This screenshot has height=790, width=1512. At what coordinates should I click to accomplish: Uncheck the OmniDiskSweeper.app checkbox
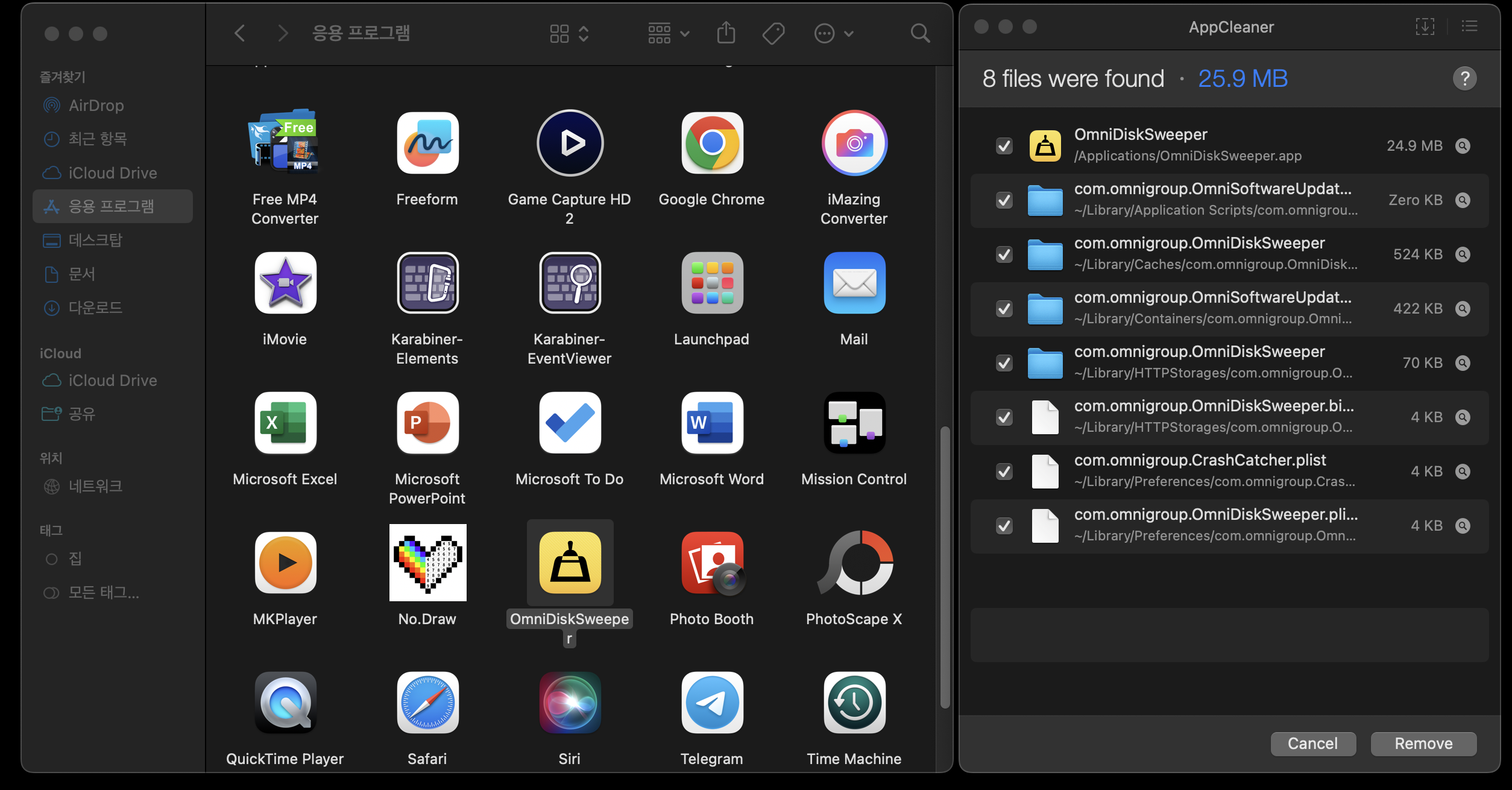click(1004, 146)
